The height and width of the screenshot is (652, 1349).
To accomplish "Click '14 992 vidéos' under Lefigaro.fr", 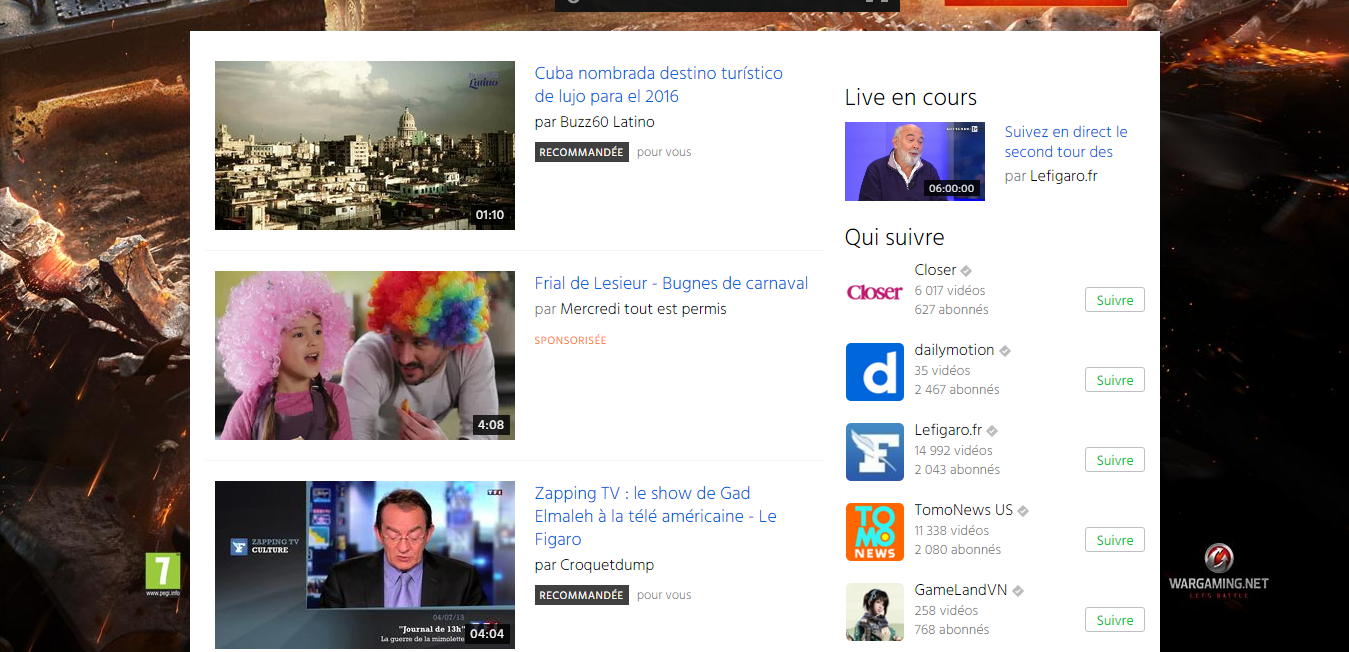I will (954, 450).
